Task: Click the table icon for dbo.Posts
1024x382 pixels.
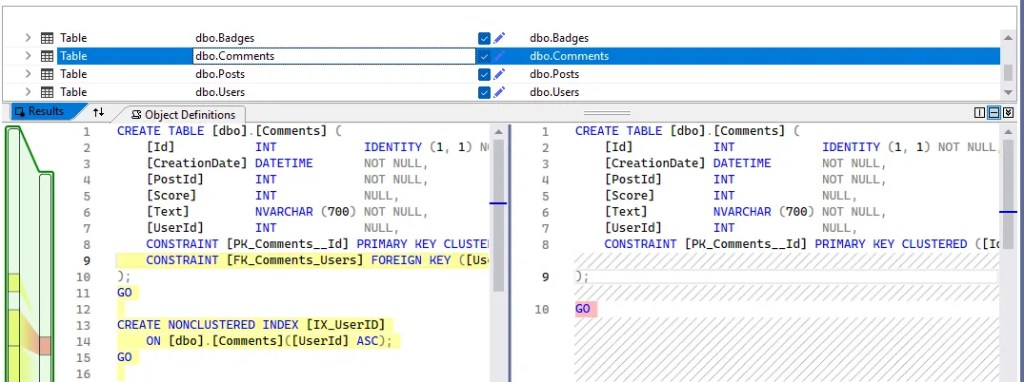Action: tap(47, 74)
